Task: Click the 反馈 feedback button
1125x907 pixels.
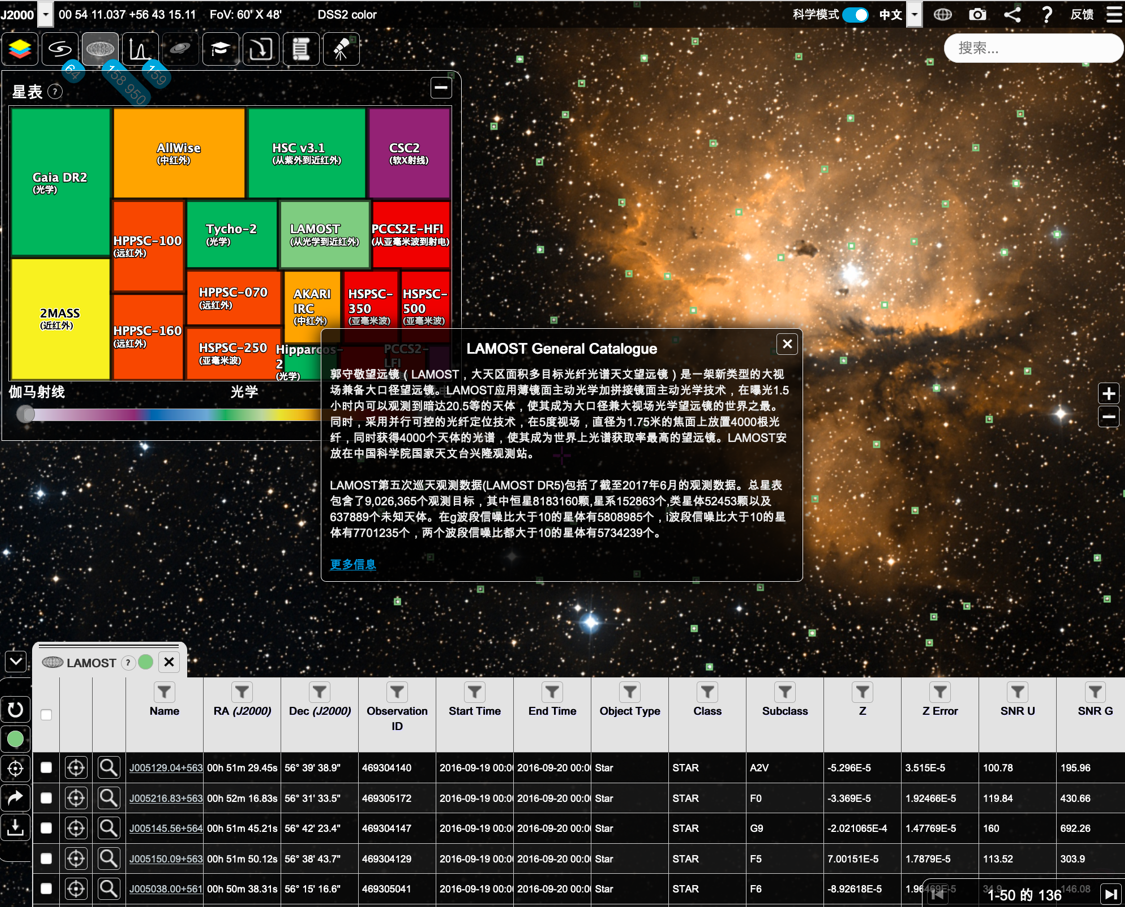Action: click(1081, 15)
